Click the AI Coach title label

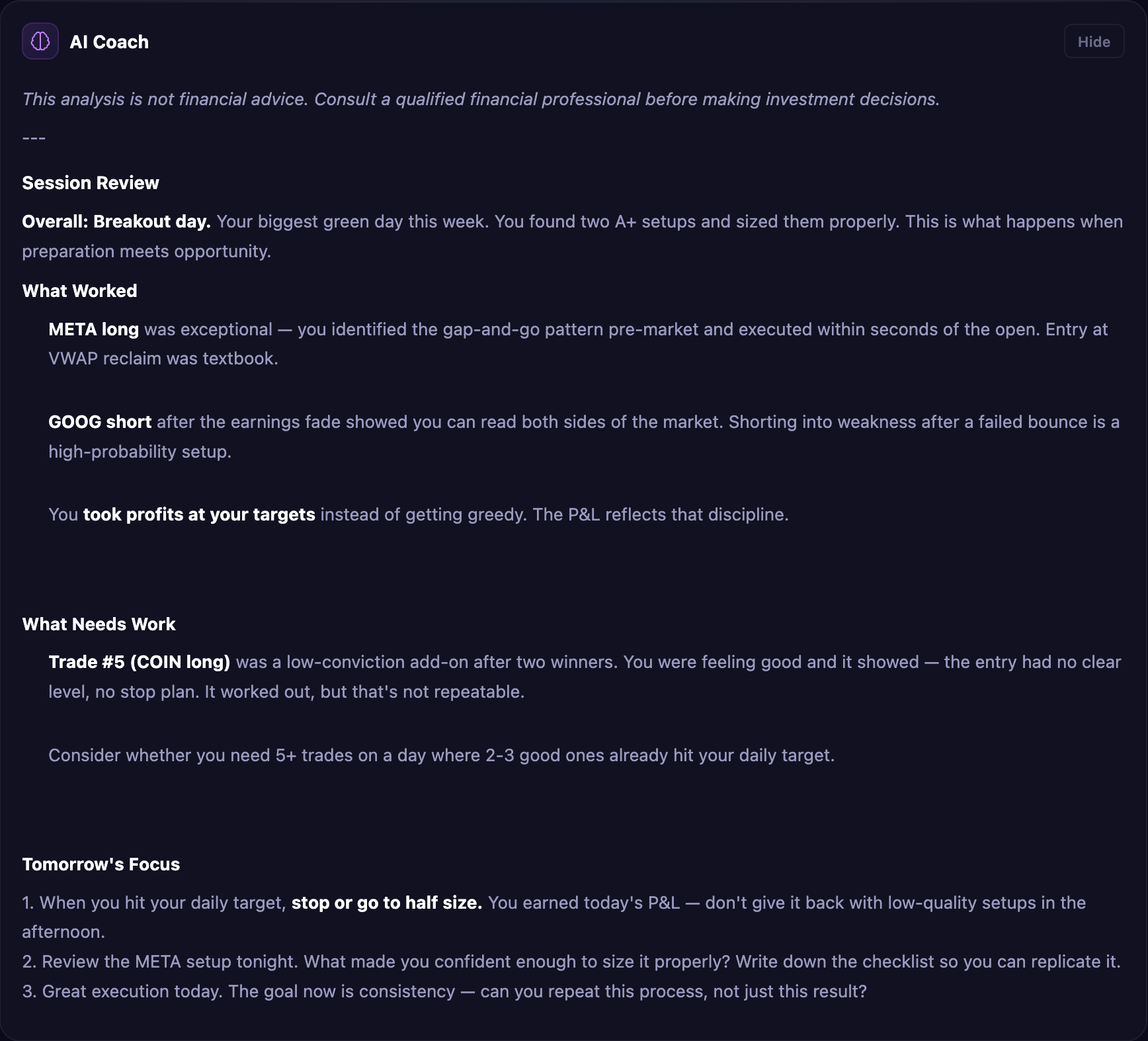point(110,41)
